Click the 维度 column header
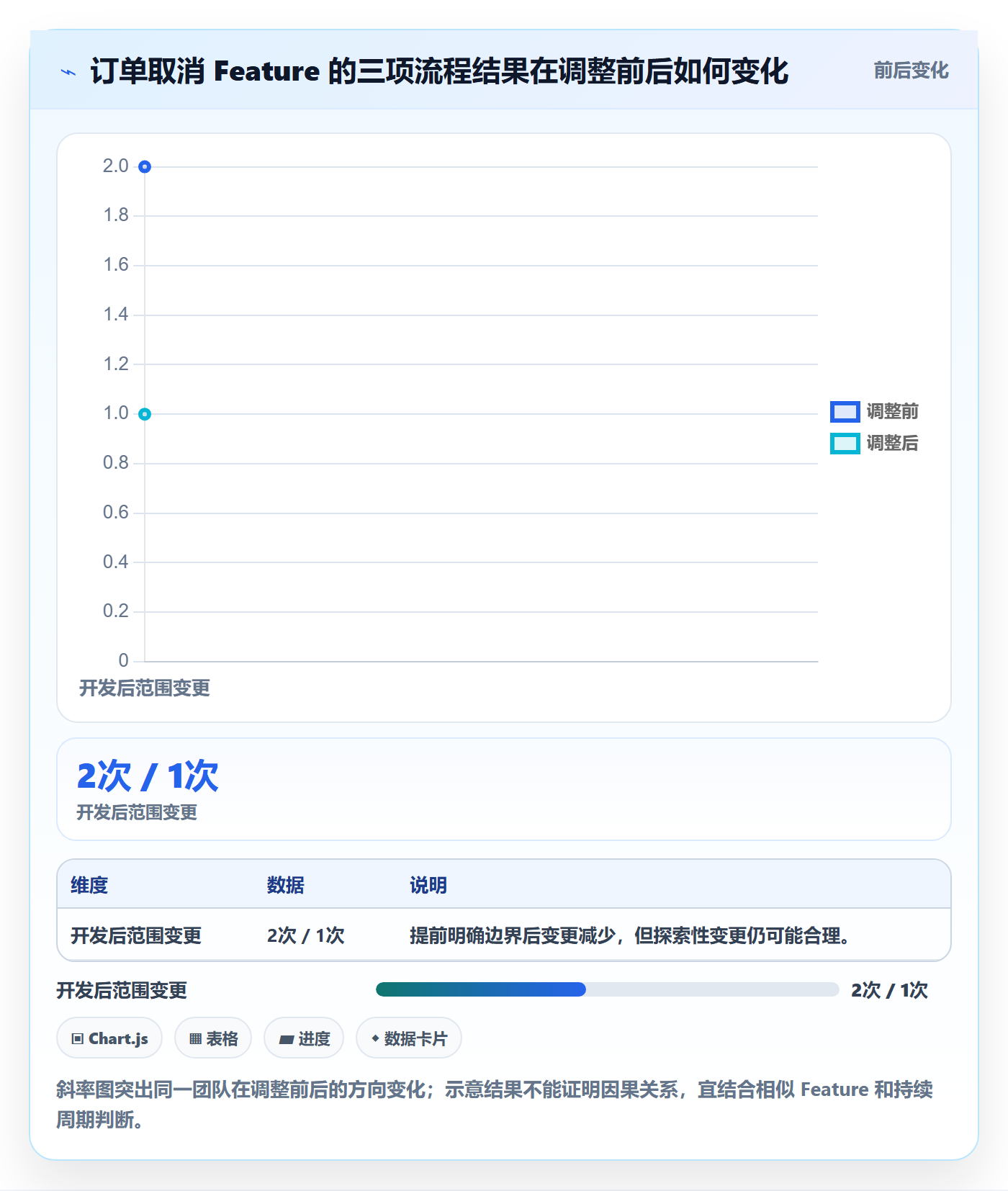Viewport: 1008px width, 1191px height. [x=89, y=885]
